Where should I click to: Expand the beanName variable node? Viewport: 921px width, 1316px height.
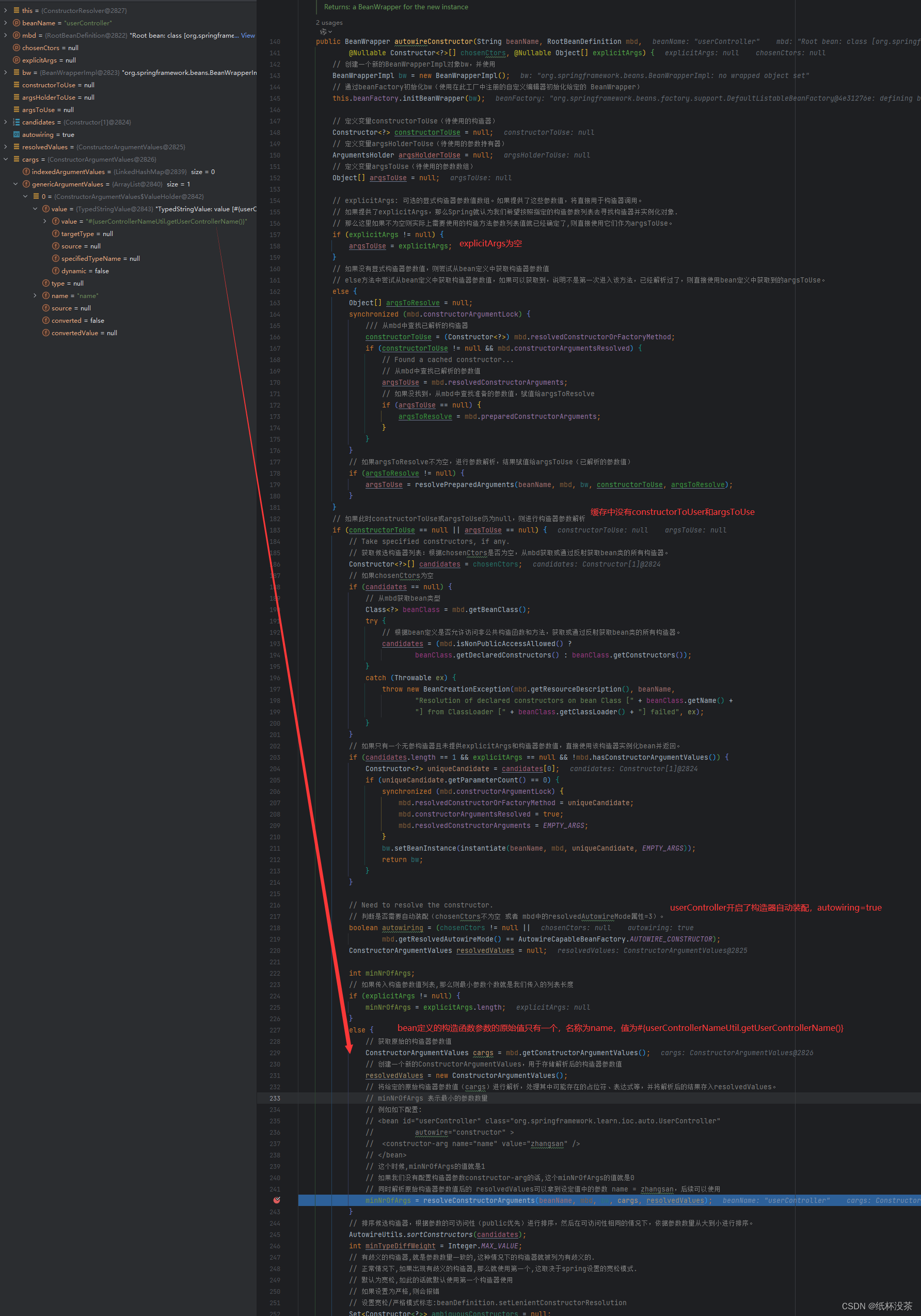(x=6, y=23)
